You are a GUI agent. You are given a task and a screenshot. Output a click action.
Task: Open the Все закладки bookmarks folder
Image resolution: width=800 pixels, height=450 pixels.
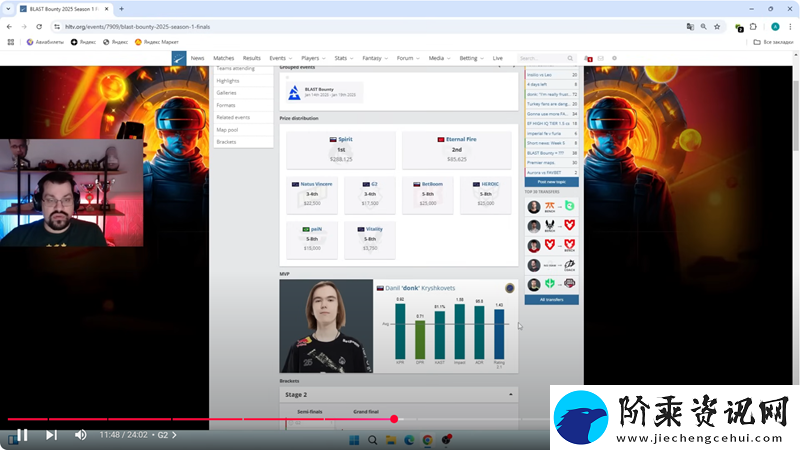(x=773, y=42)
